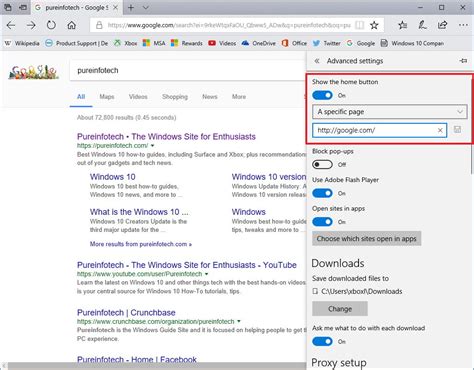474x370 pixels.
Task: Click Set these tabs aside icon
Action: point(23,7)
